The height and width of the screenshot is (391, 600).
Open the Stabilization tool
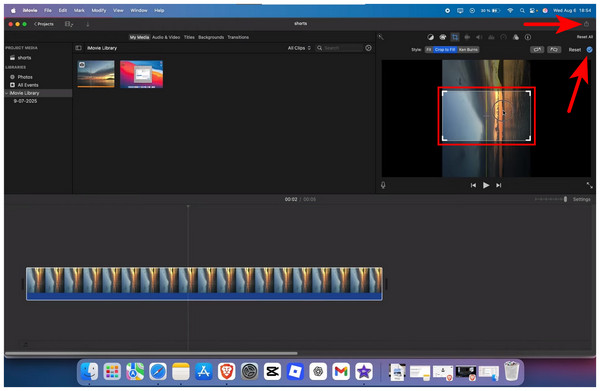tap(467, 37)
